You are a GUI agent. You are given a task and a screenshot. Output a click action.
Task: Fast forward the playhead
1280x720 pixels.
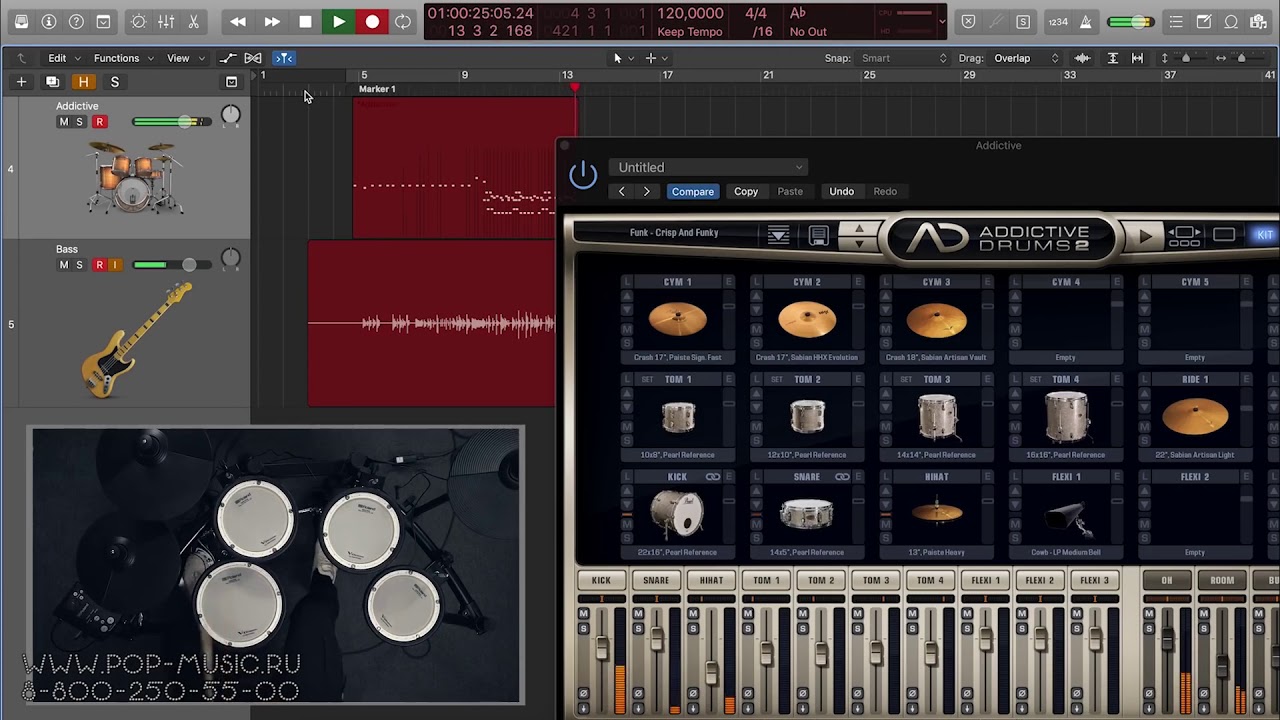point(272,21)
